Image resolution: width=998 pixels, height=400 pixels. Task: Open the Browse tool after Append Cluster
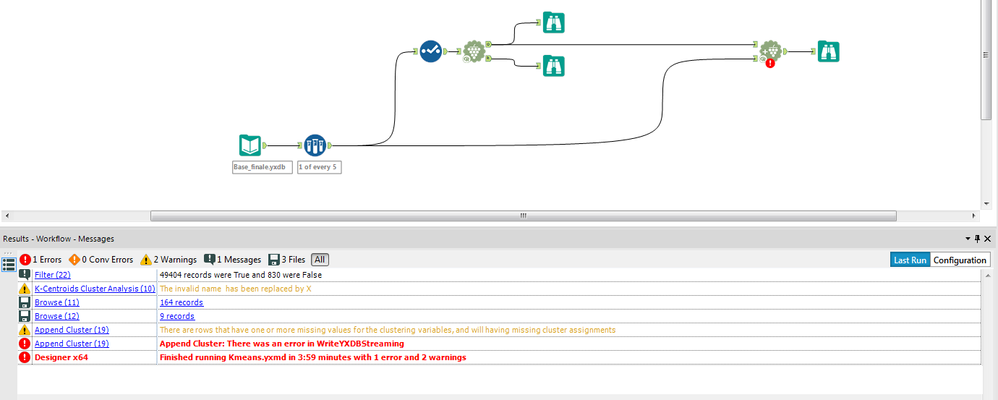(x=828, y=52)
